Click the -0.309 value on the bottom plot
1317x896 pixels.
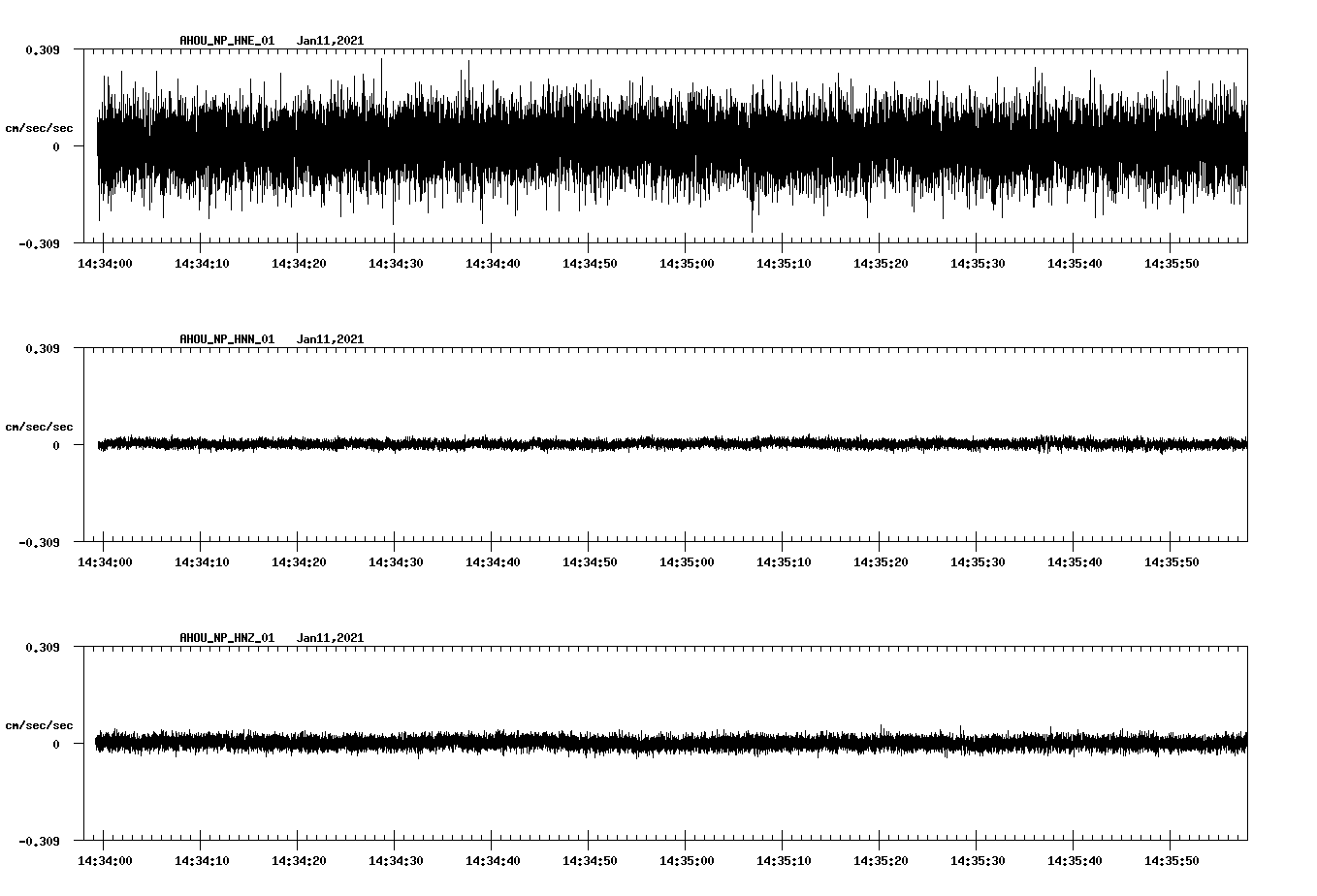[x=39, y=840]
